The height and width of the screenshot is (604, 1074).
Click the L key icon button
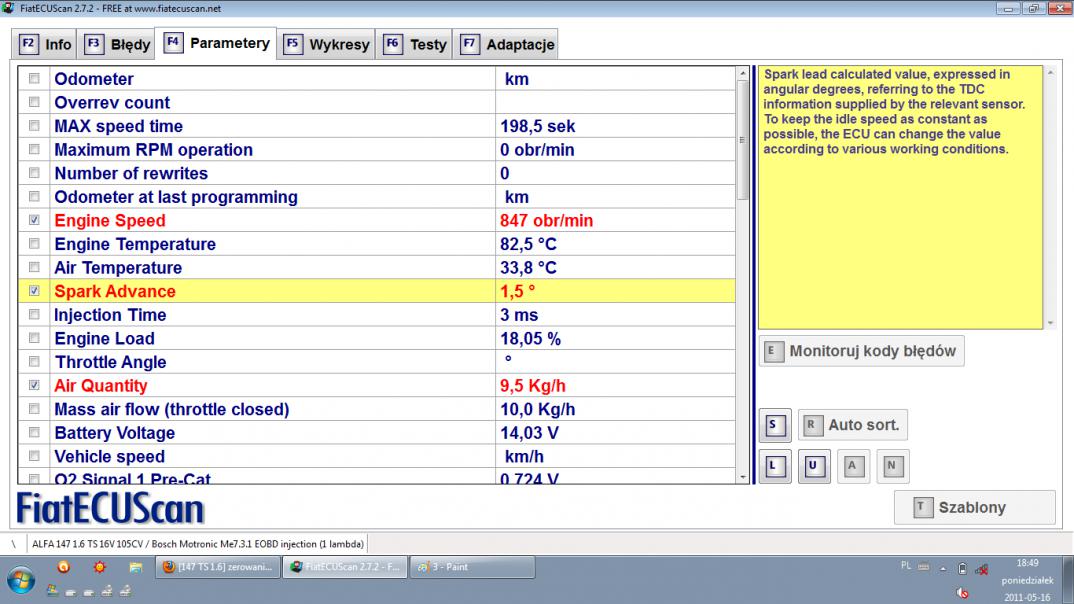point(775,466)
